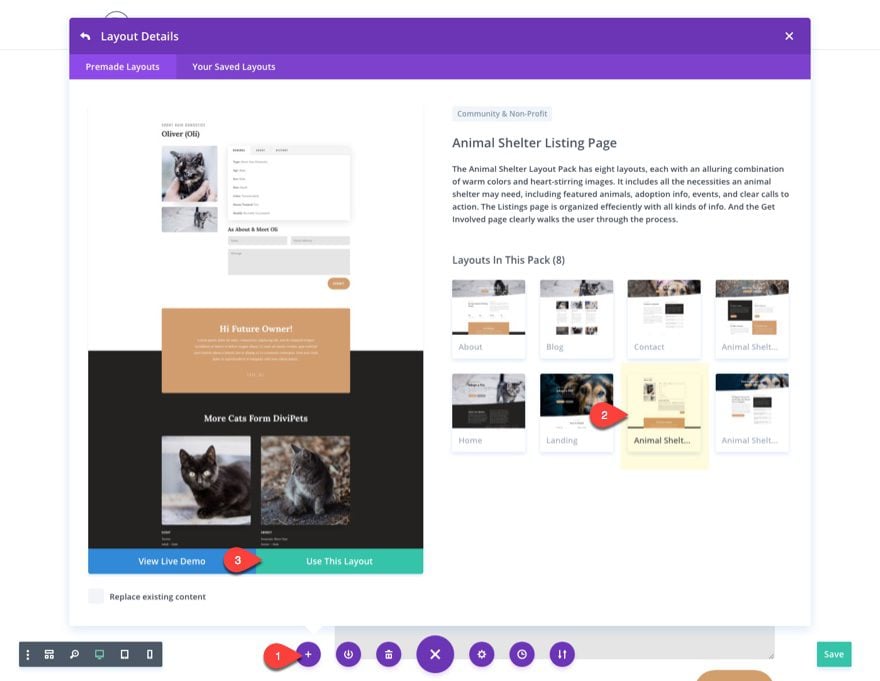Switch to wireframe view icon
The image size is (880, 681).
(49, 655)
